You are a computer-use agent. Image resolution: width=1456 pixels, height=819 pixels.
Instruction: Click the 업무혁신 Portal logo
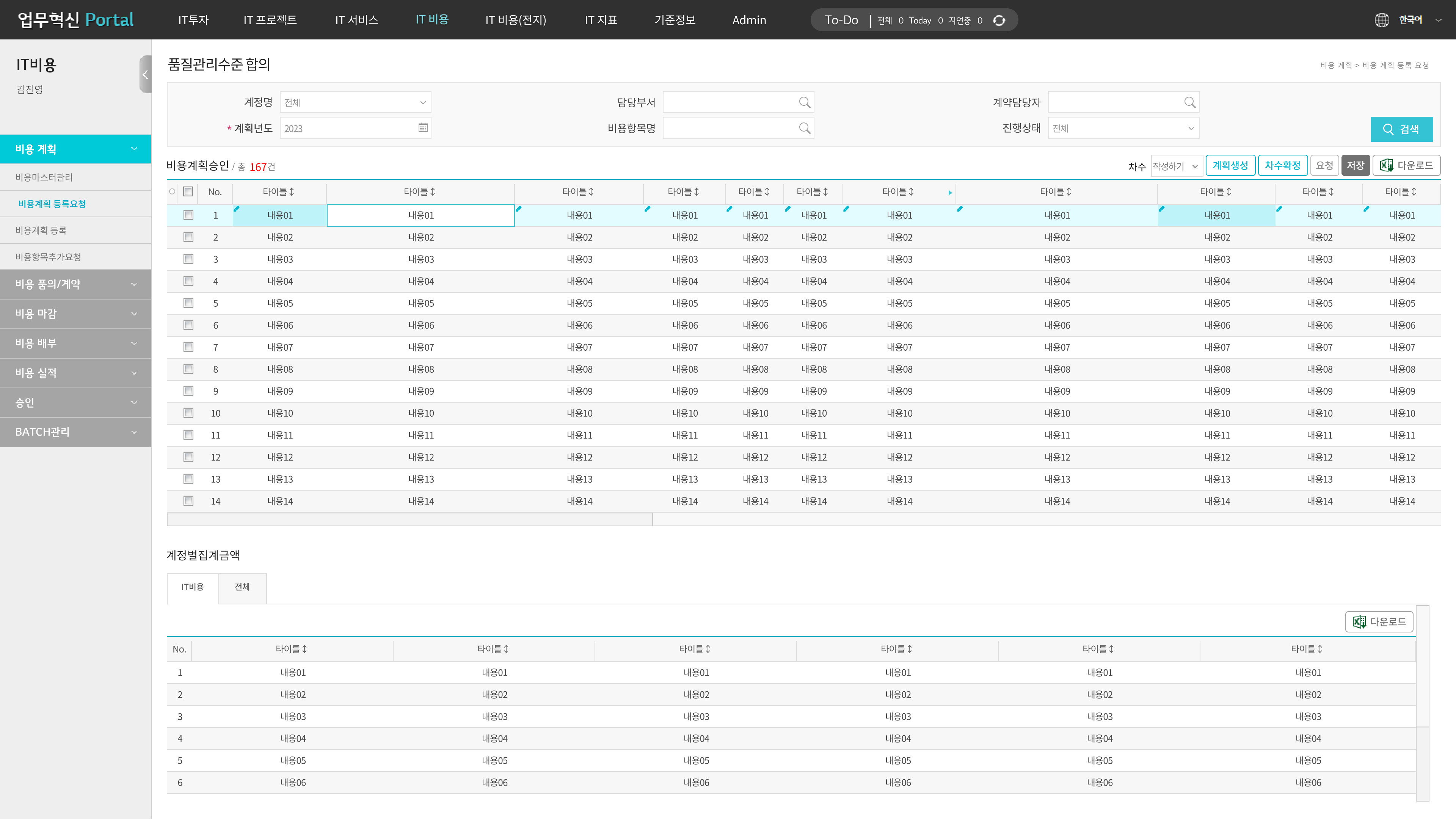75,20
